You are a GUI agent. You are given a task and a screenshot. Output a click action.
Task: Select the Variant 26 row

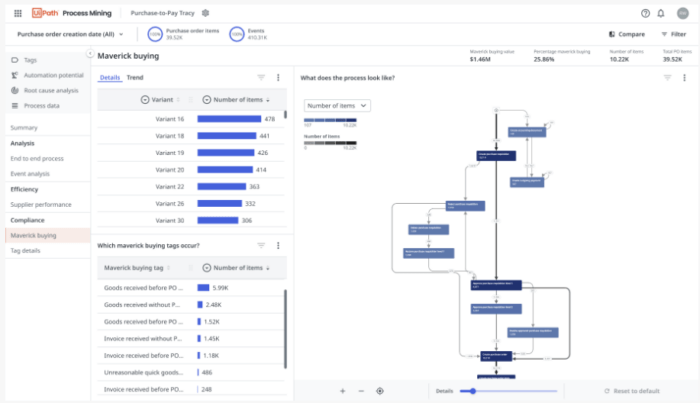[x=191, y=204]
